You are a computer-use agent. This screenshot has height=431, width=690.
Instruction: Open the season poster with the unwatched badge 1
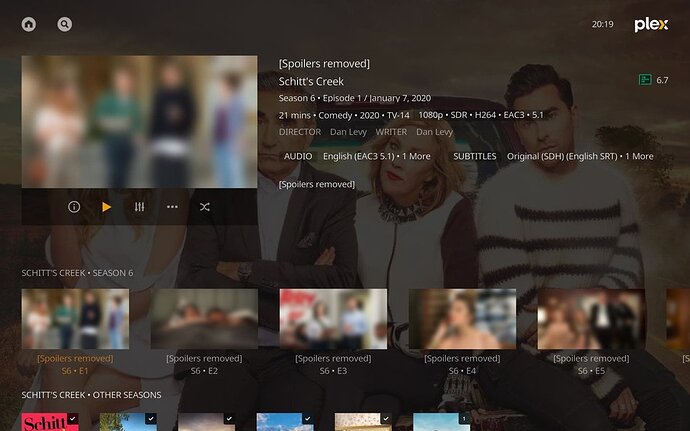pos(441,422)
